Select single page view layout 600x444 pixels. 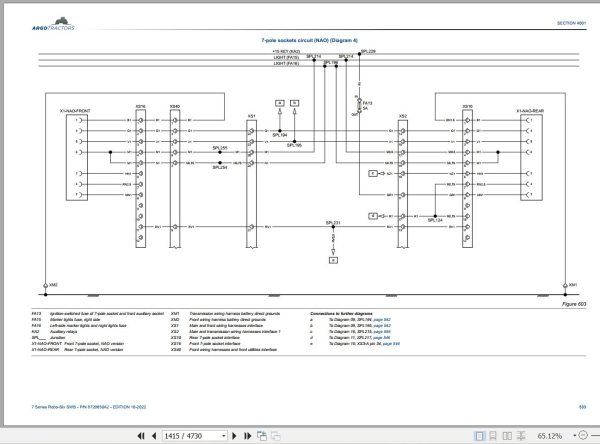(x=479, y=436)
